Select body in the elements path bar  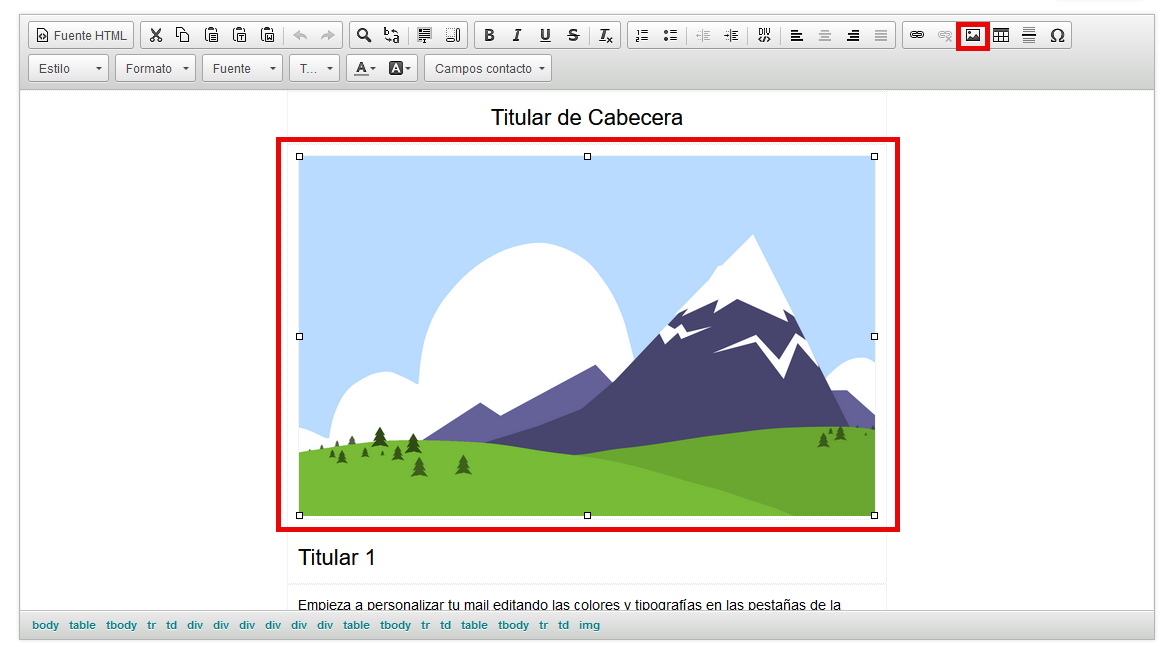point(45,626)
